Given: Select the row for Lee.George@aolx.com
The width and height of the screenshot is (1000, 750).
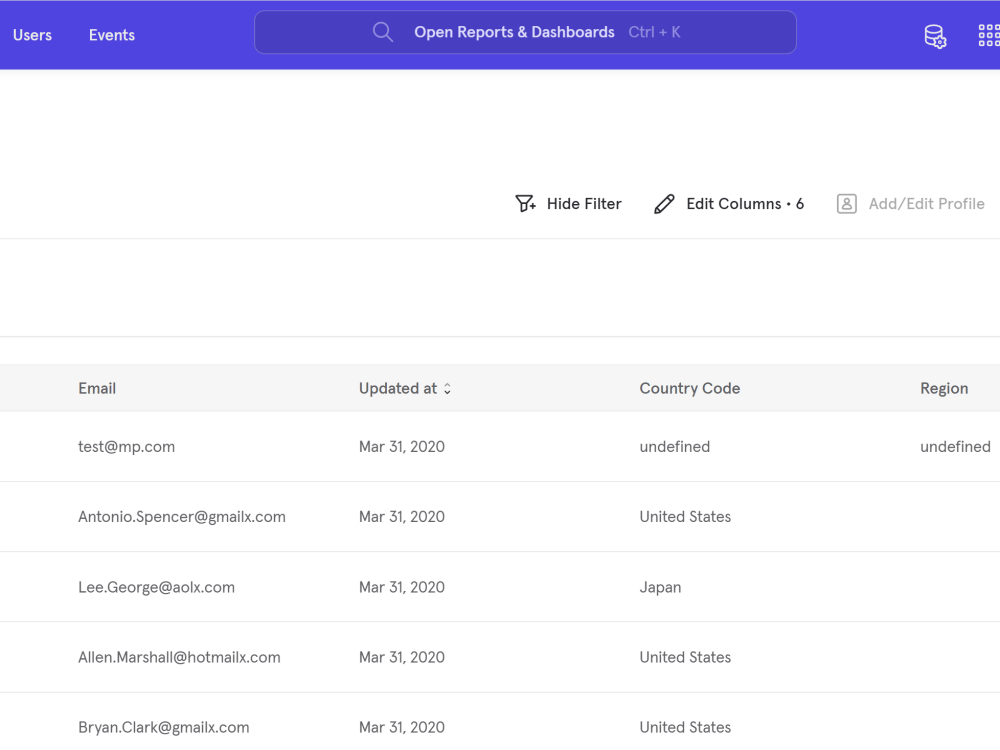Looking at the screenshot, I should 156,587.
